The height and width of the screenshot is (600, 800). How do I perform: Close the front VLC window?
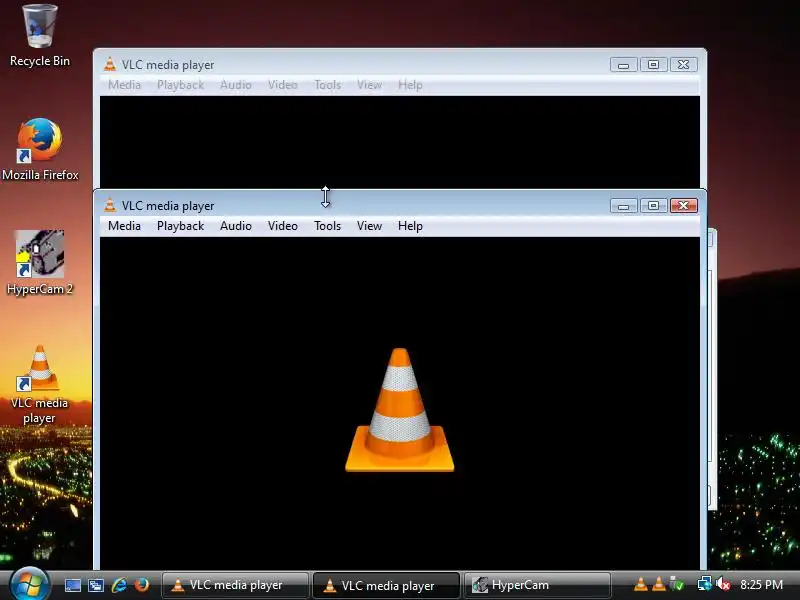tap(684, 206)
